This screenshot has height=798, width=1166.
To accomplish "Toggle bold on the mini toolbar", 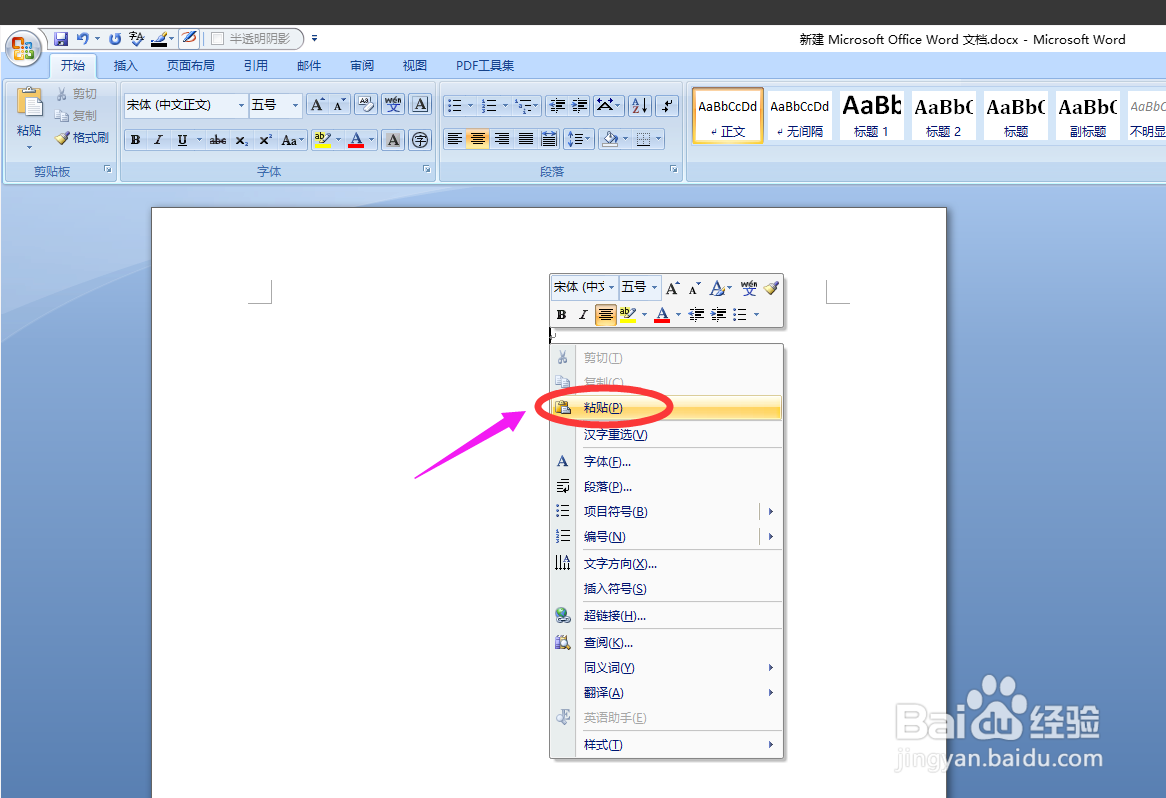I will (x=562, y=314).
